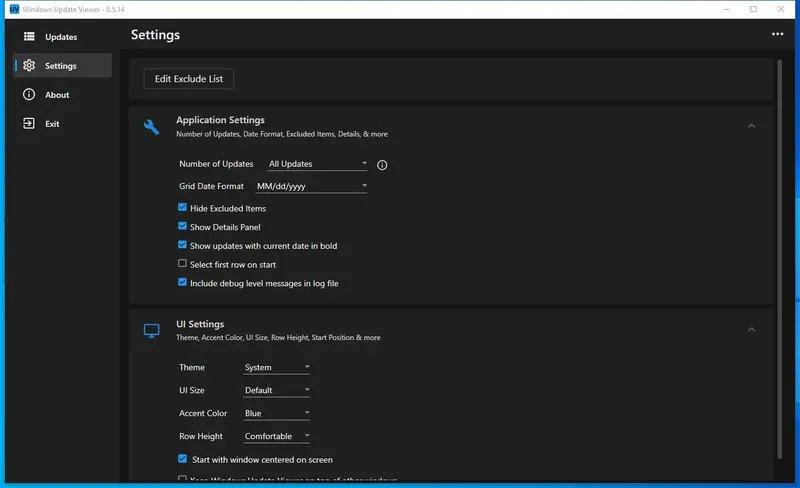Disable Start with window centered on screen
The width and height of the screenshot is (800, 488).
point(183,459)
